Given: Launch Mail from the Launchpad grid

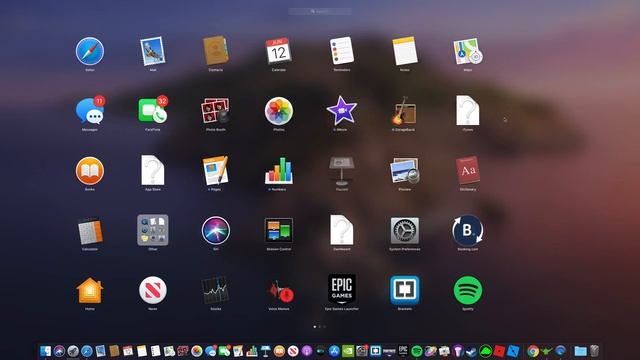Looking at the screenshot, I should (153, 51).
